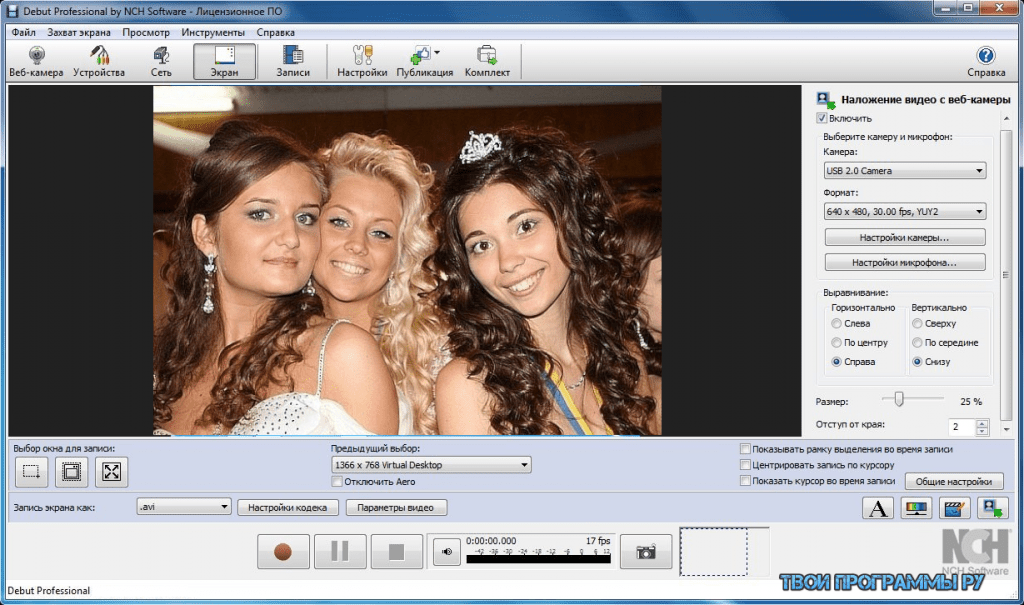This screenshot has height=605, width=1024.
Task: Open text caption tool (A icon)
Action: (x=877, y=509)
